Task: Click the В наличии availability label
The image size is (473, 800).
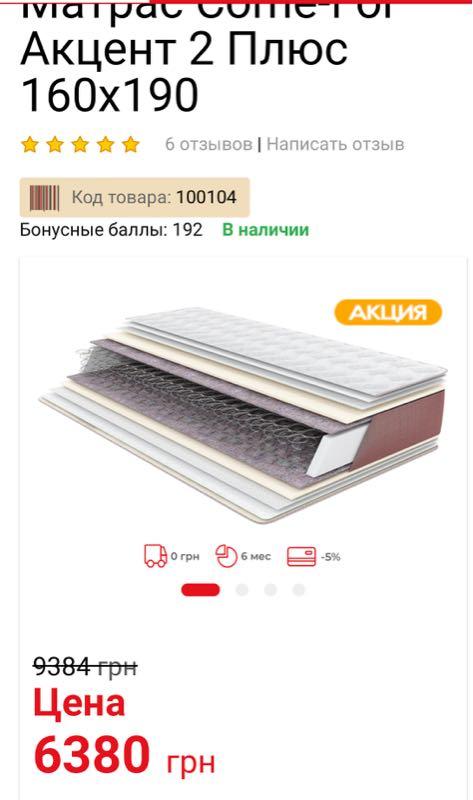Action: pos(265,230)
